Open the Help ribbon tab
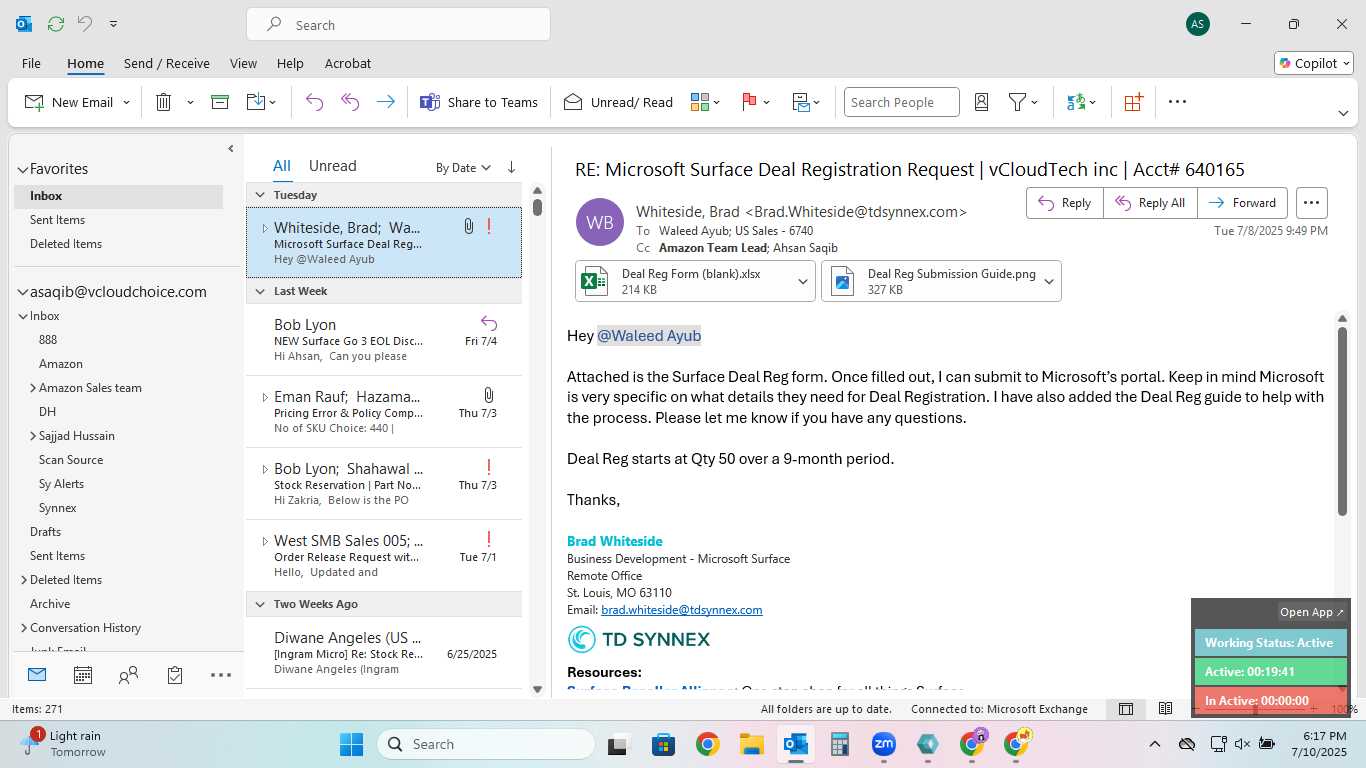The width and height of the screenshot is (1366, 768). [290, 63]
